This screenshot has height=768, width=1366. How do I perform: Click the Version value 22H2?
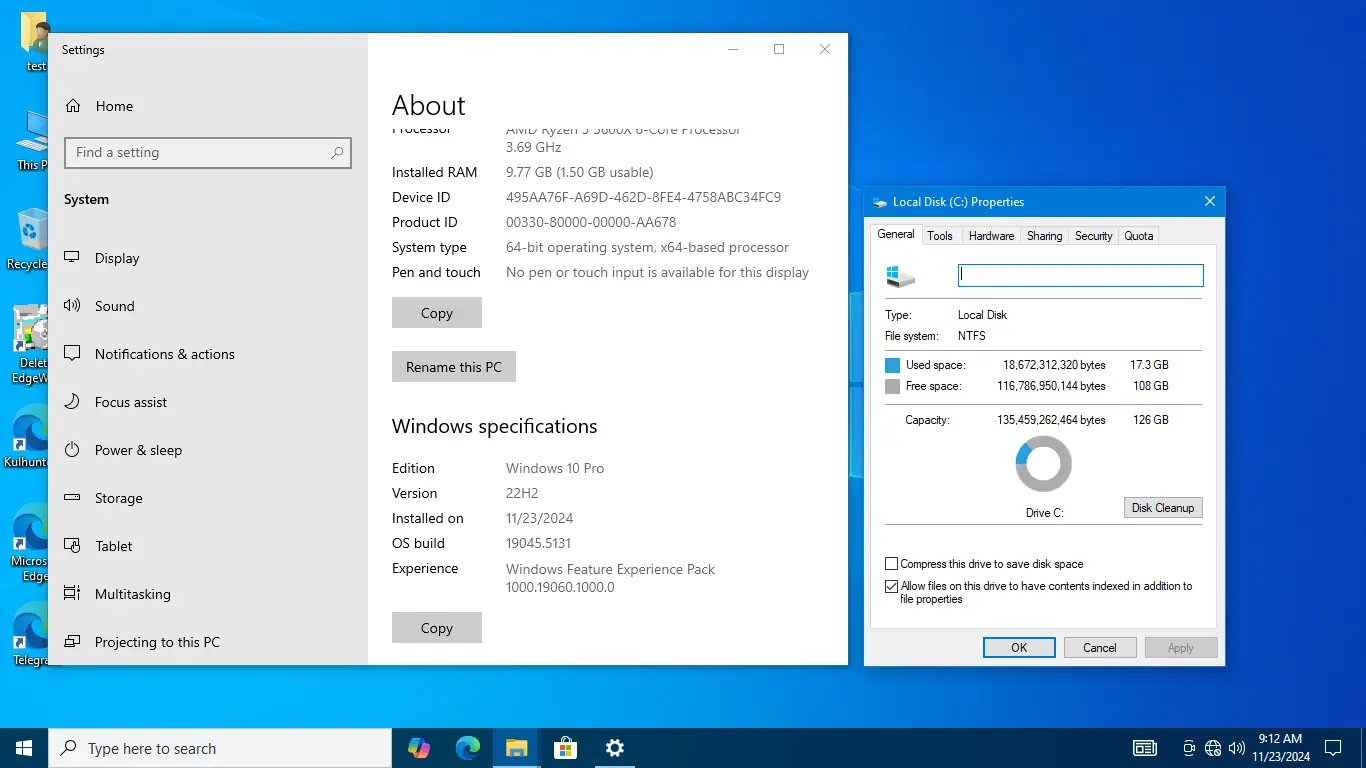pos(524,493)
